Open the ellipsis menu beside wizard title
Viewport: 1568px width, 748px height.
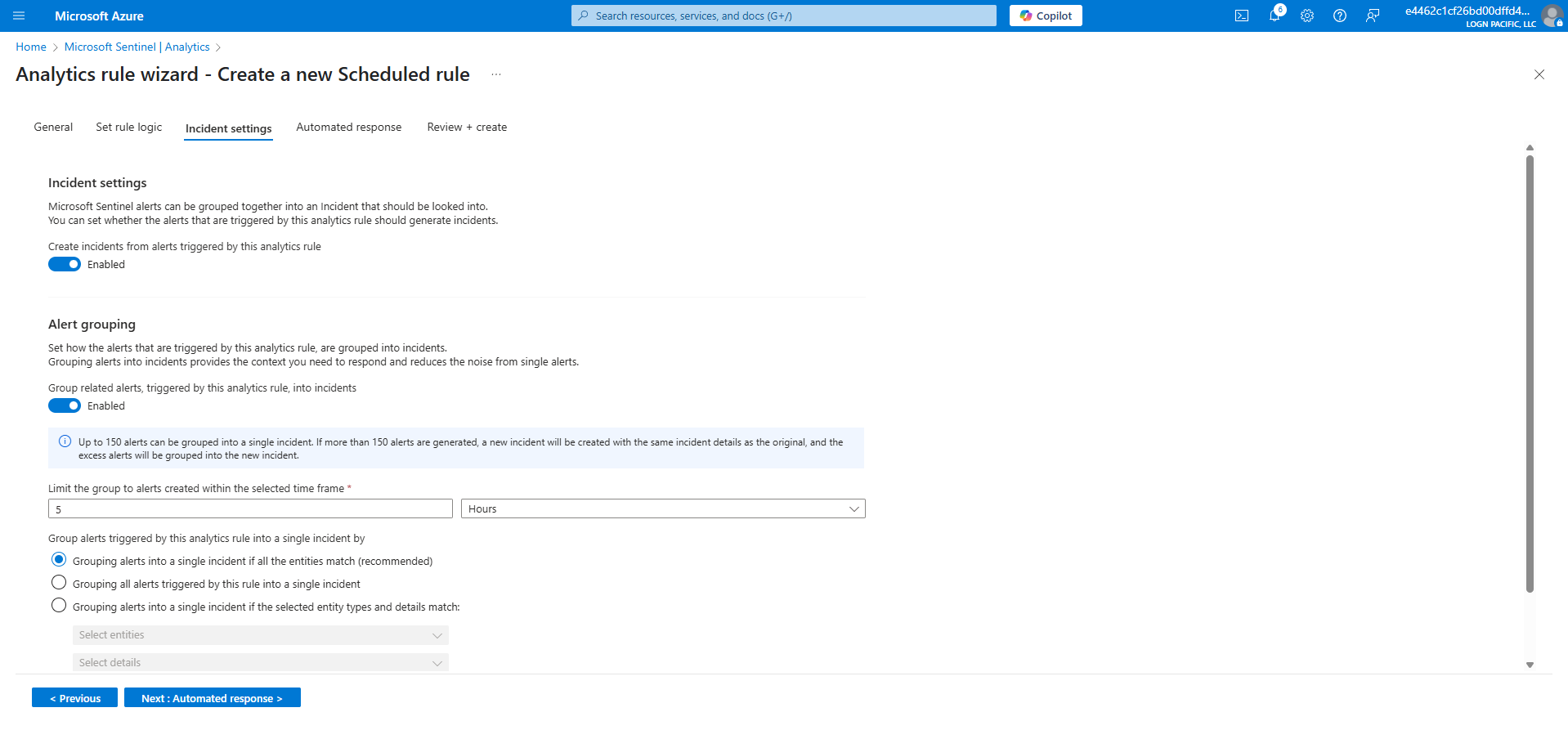click(495, 74)
